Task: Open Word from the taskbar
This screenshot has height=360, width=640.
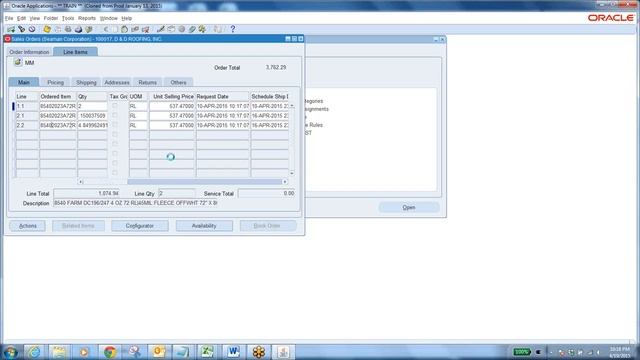Action: pyautogui.click(x=233, y=352)
